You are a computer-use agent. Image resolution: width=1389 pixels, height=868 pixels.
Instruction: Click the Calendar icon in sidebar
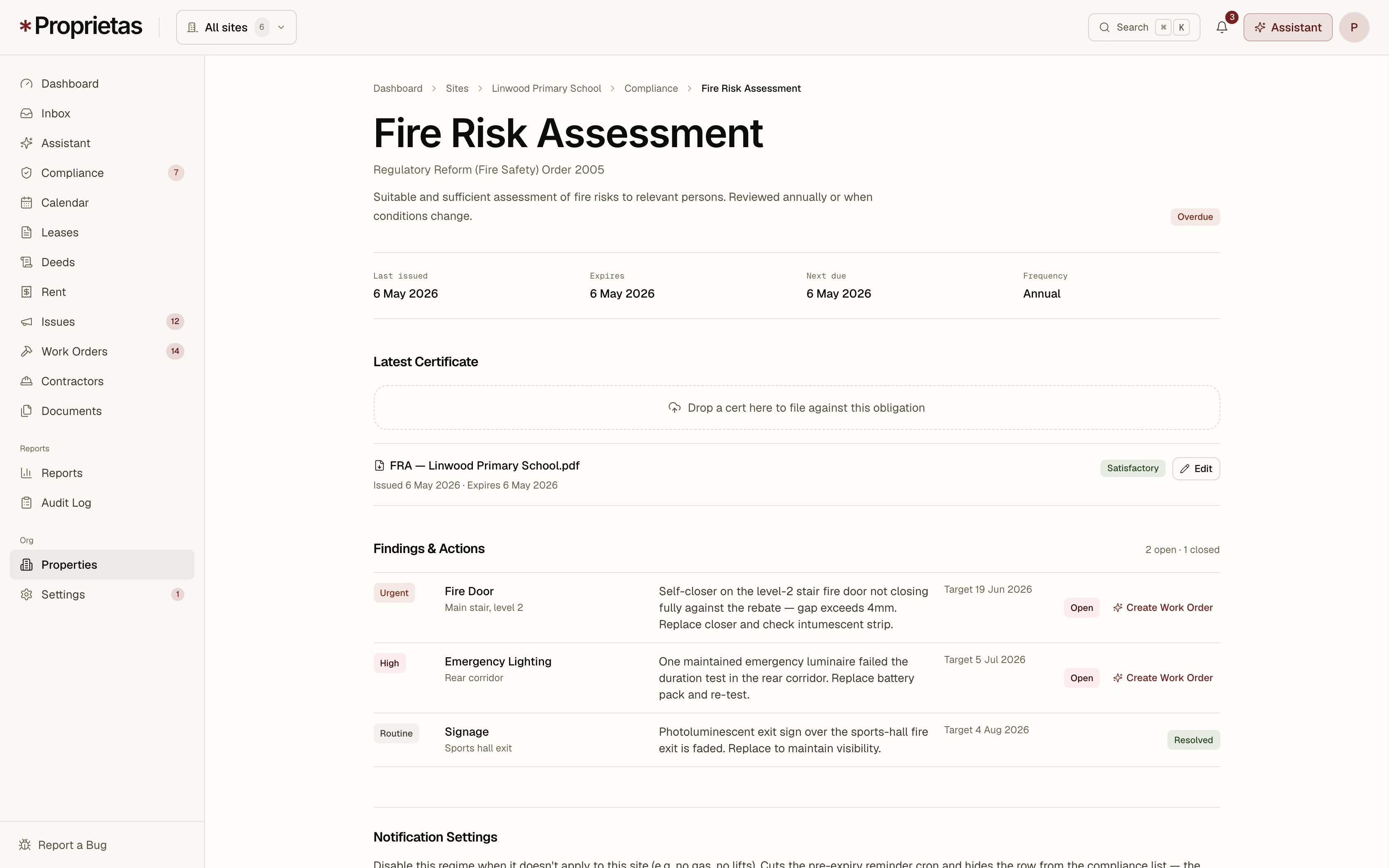click(26, 203)
